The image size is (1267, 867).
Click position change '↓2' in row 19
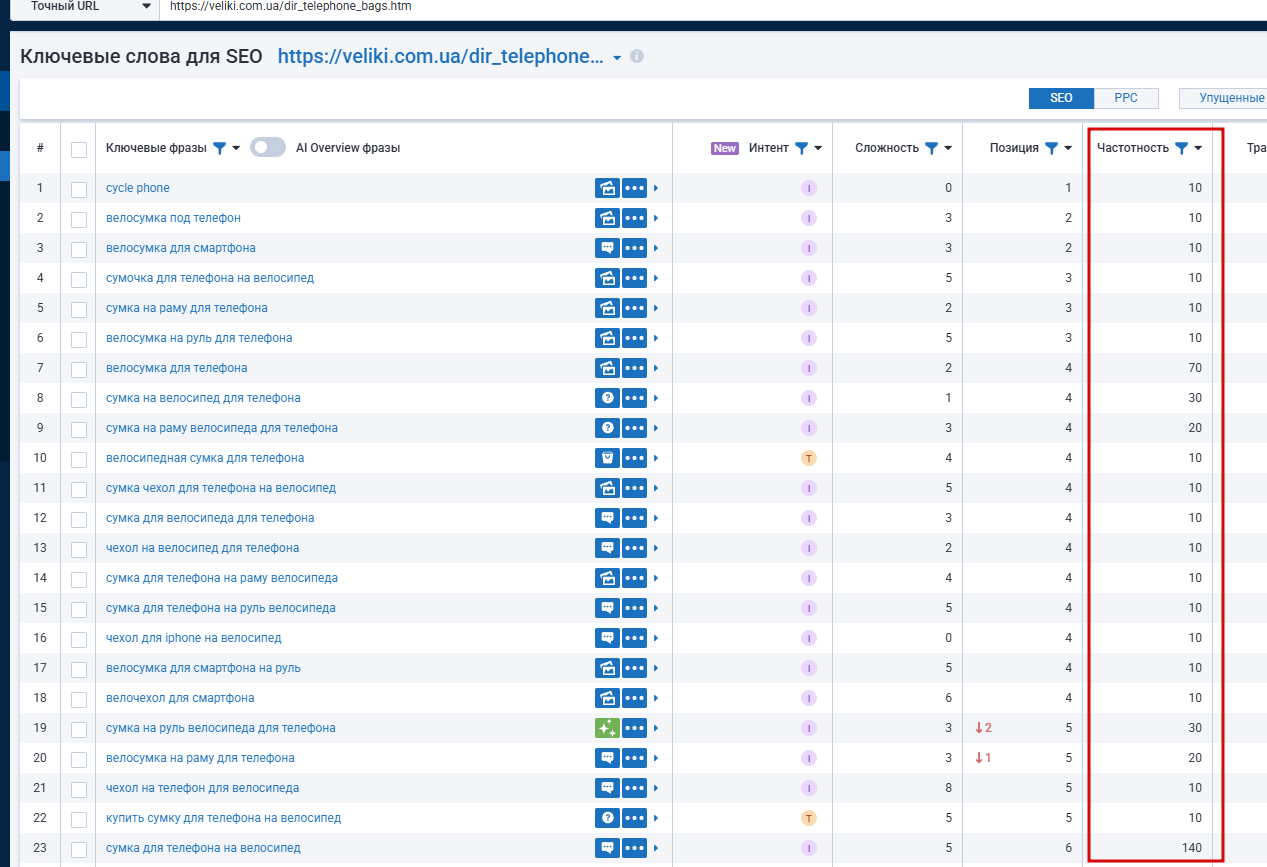983,728
